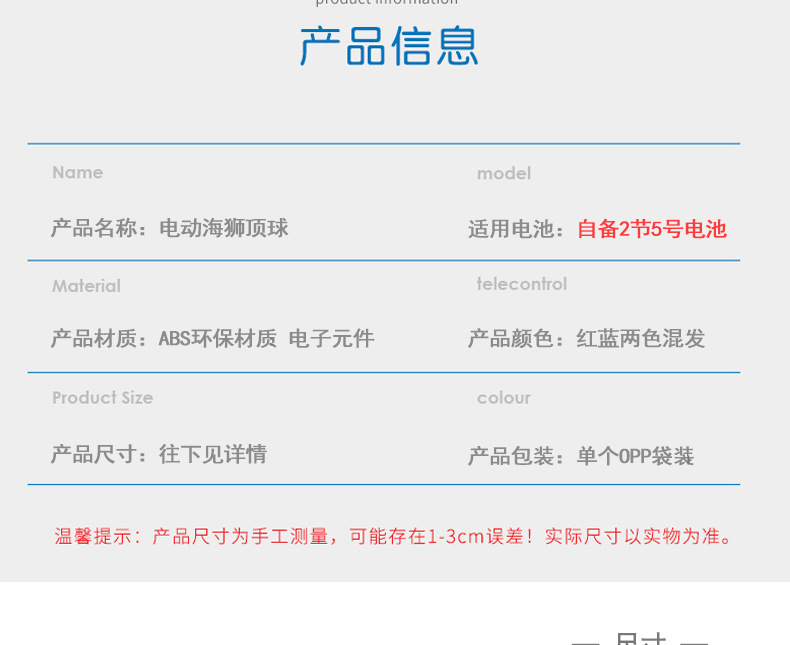
Task: Select the model label
Action: click(504, 173)
